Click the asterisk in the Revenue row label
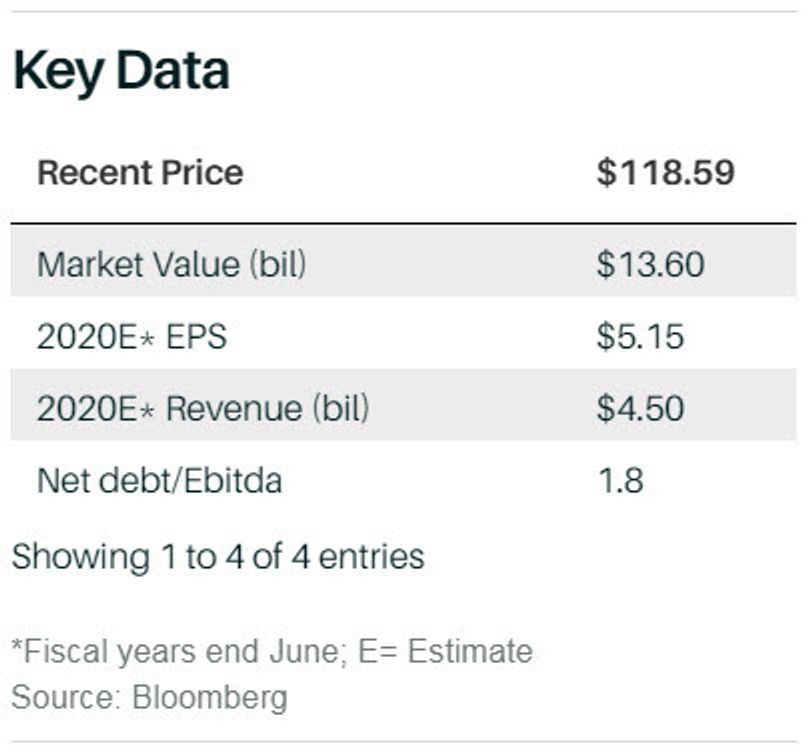 153,408
